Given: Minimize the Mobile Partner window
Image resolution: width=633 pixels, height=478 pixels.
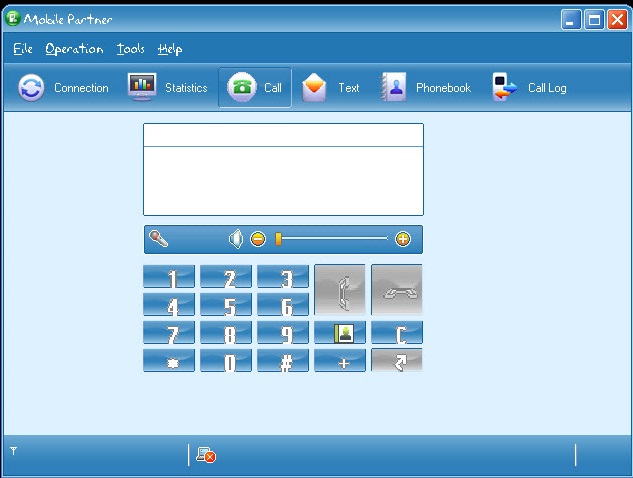Looking at the screenshot, I should 570,19.
